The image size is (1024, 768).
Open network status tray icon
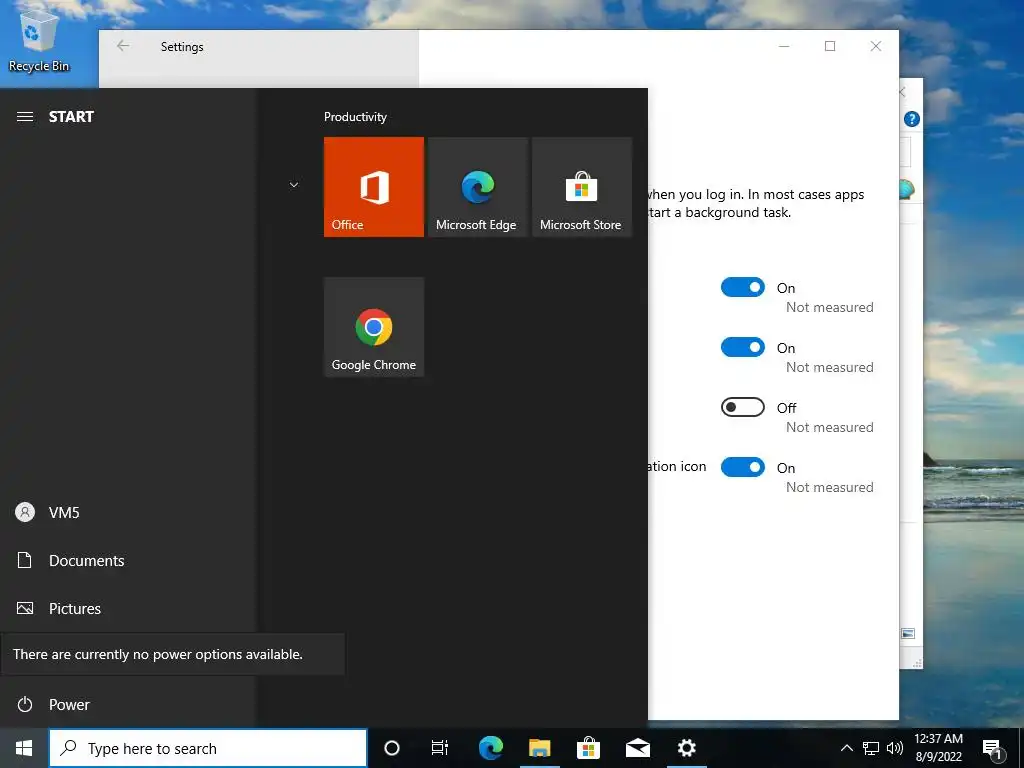pos(871,748)
